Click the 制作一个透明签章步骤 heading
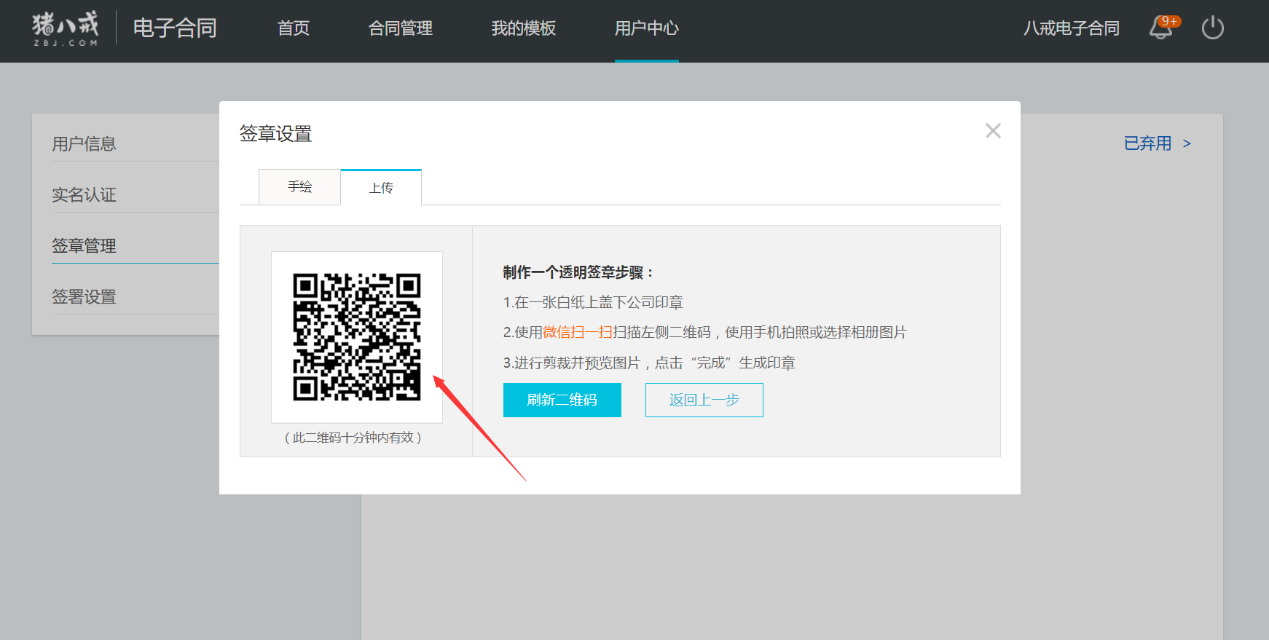Viewport: 1269px width, 640px height. click(579, 272)
